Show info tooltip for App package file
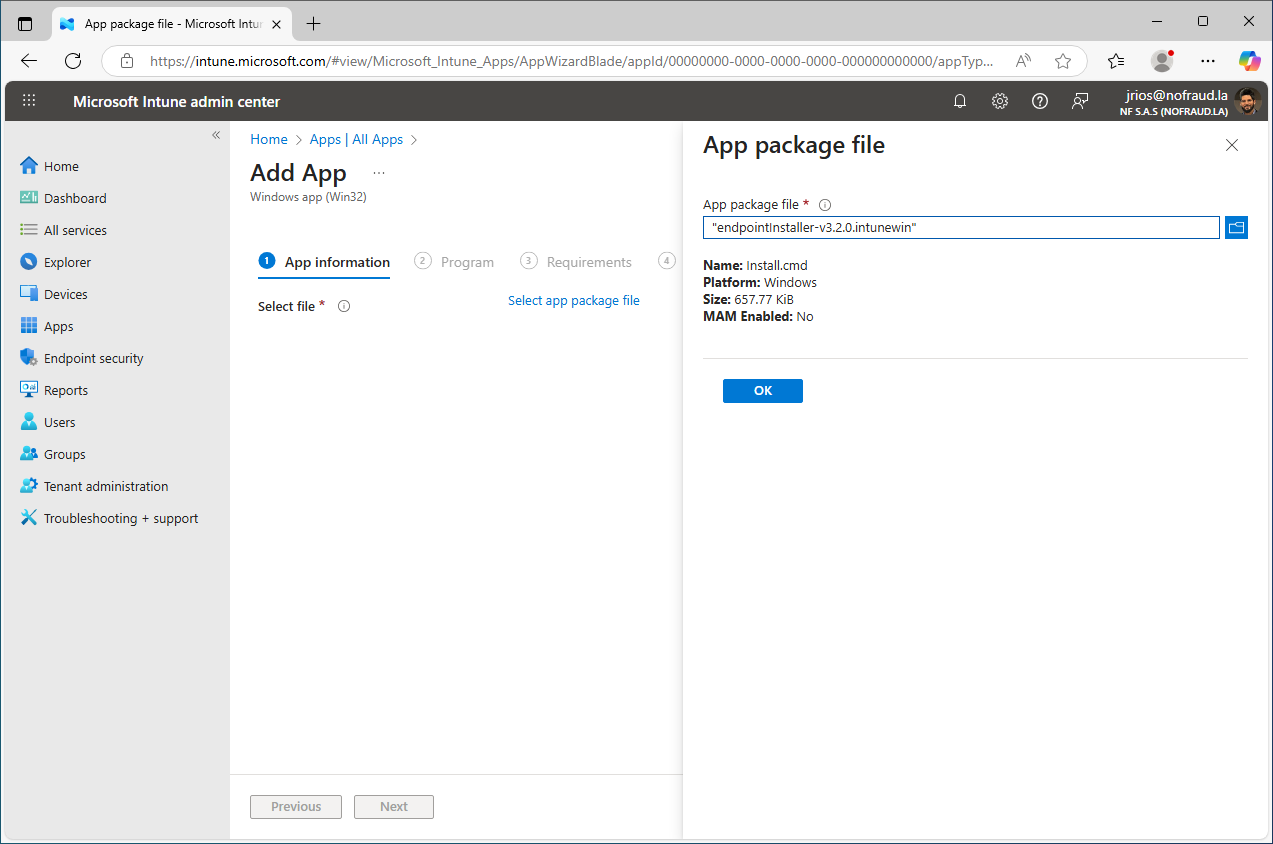This screenshot has width=1273, height=844. pyautogui.click(x=825, y=205)
